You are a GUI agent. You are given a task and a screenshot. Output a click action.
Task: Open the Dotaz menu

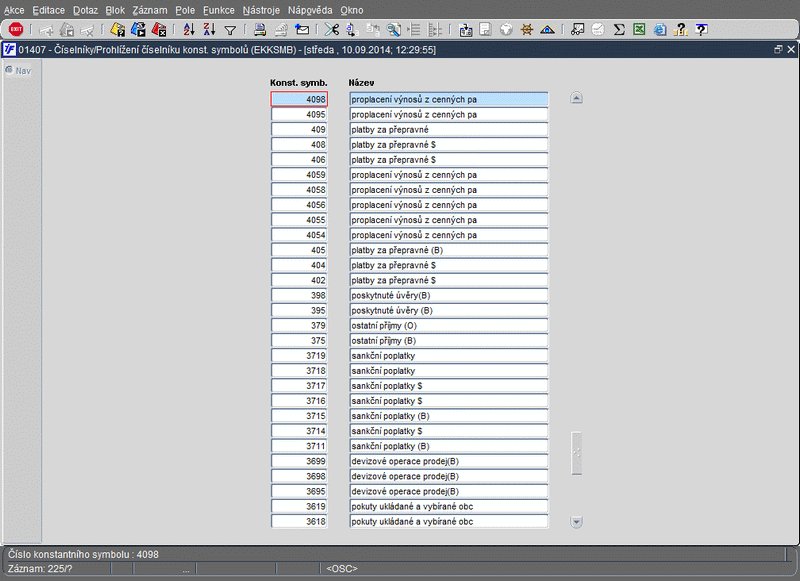click(85, 10)
